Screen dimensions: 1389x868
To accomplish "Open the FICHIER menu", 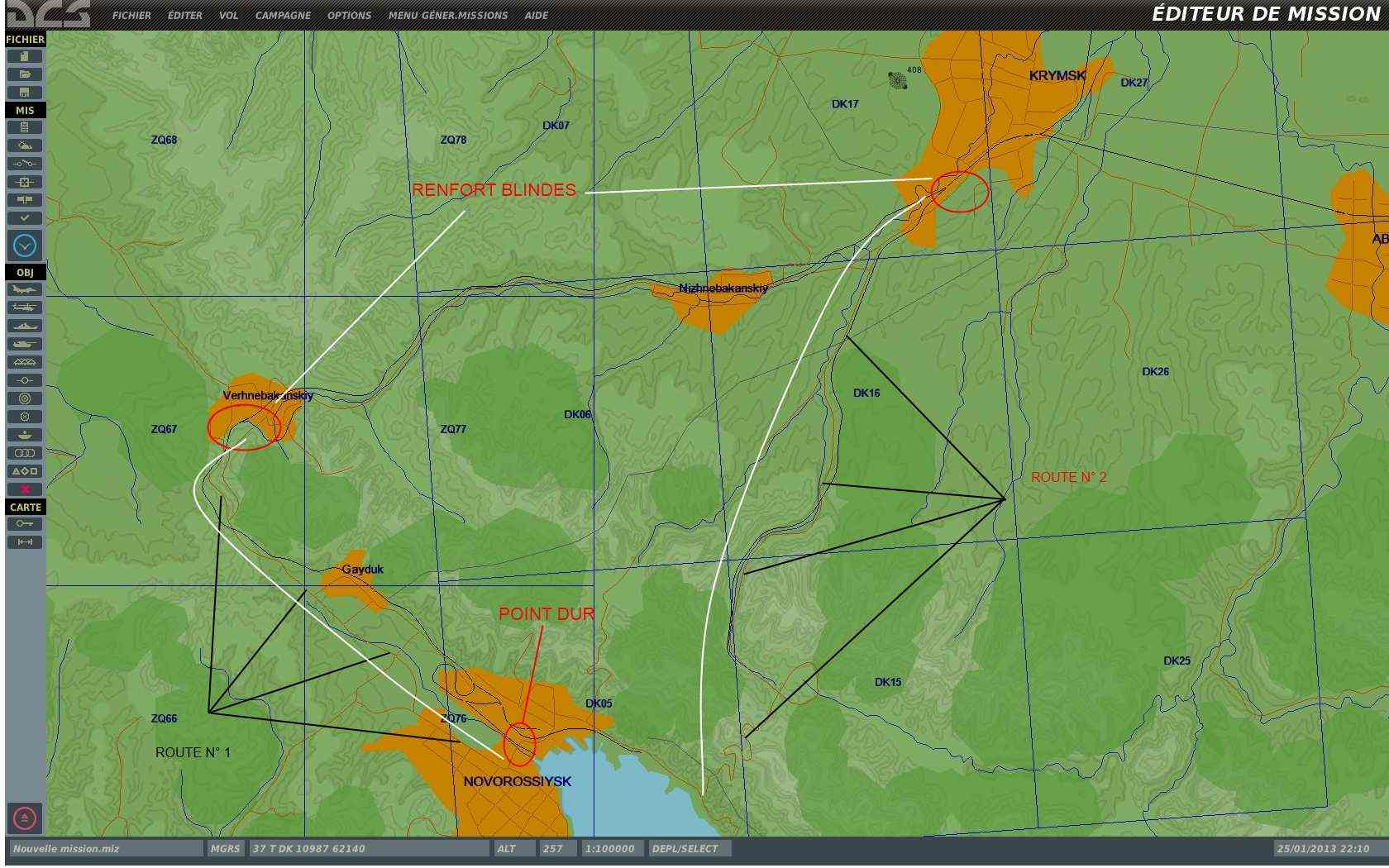I will pyautogui.click(x=132, y=16).
